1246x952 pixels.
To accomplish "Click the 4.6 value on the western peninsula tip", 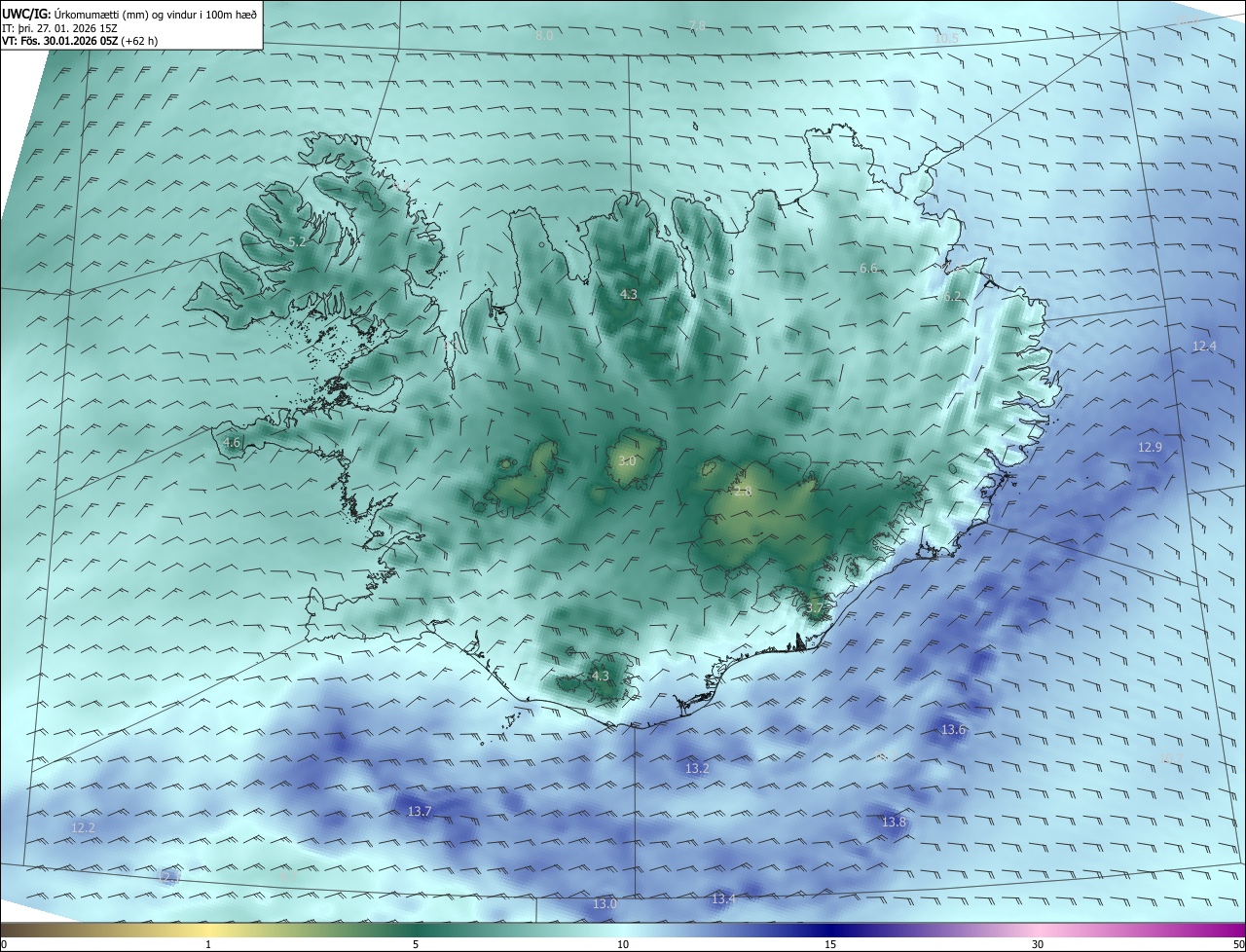I will [x=232, y=442].
